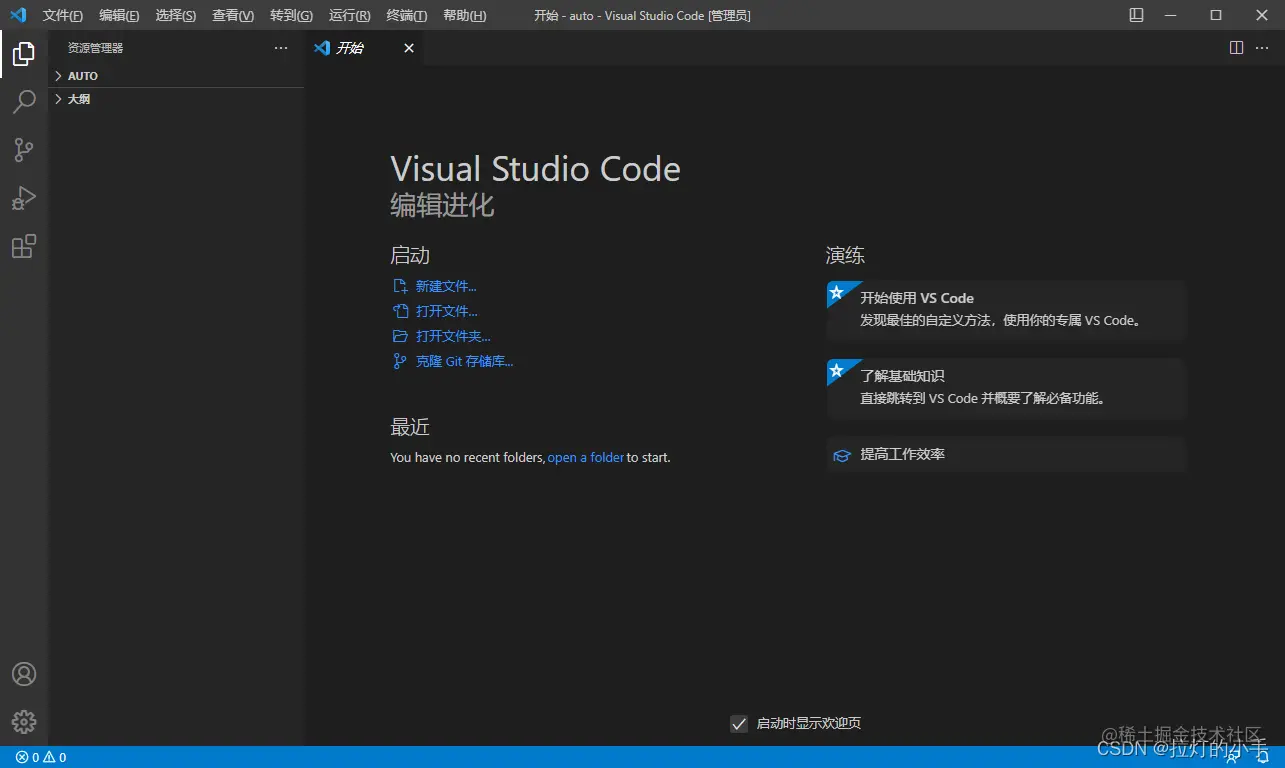Open the 选择(S) menu
Viewport: 1285px width, 768px height.
tap(176, 15)
